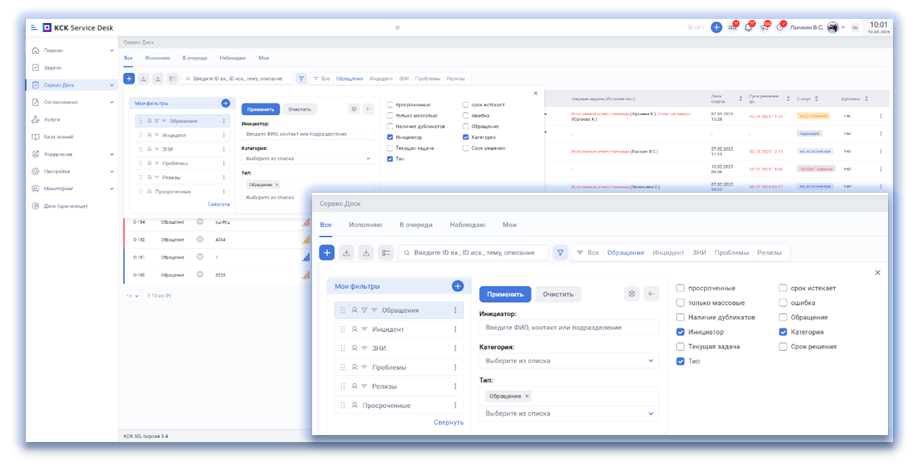Expand Сервис Деск chevron in the sidebar
The width and height of the screenshot is (918, 474).
112,85
